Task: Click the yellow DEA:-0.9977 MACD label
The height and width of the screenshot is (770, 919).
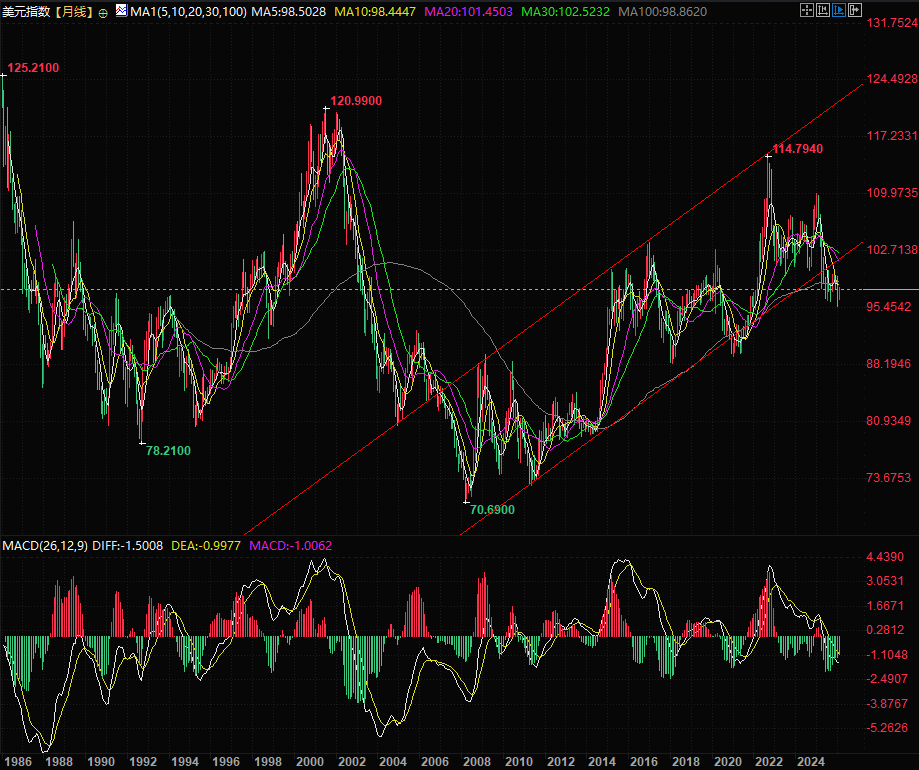Action: coord(207,545)
